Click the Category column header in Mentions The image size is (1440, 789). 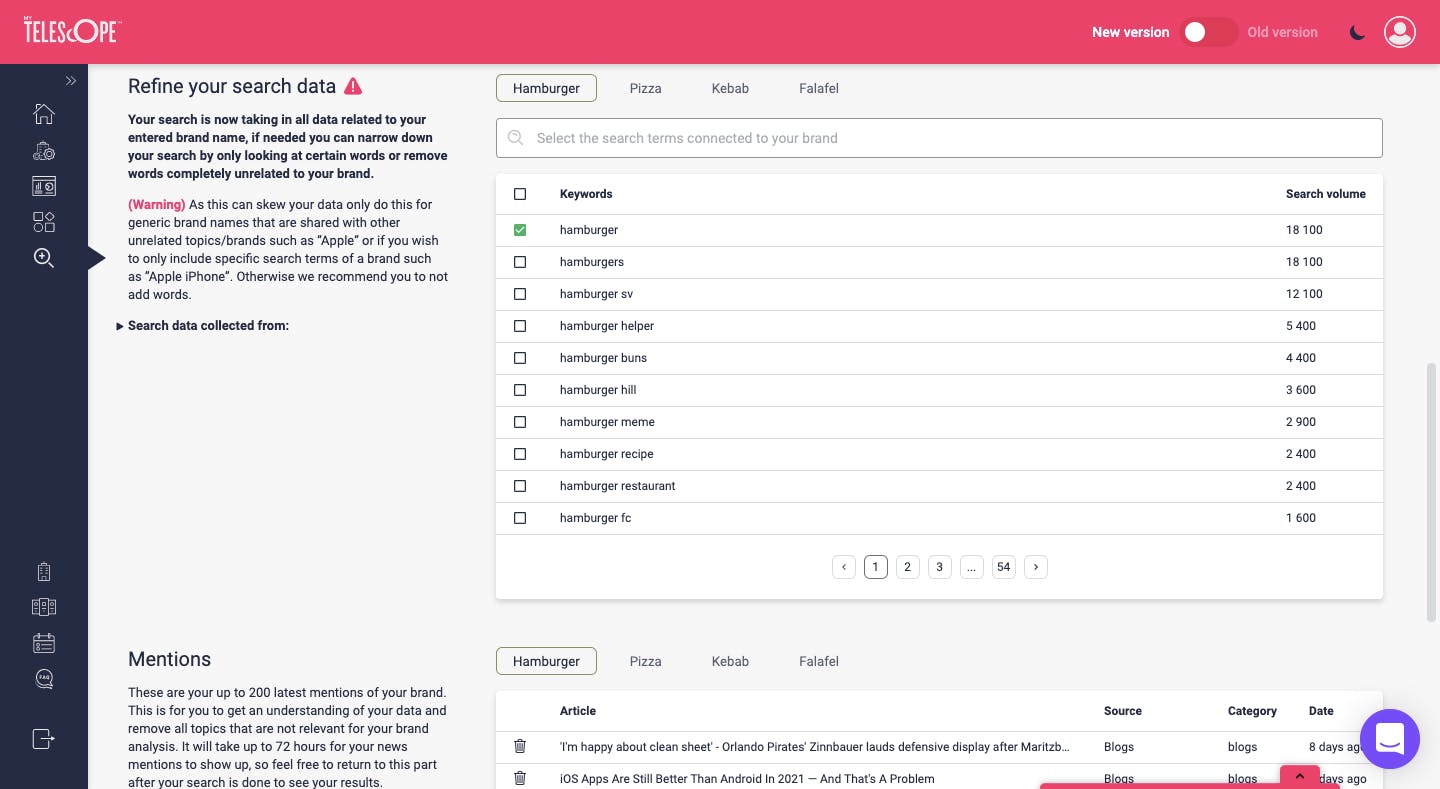(1252, 711)
